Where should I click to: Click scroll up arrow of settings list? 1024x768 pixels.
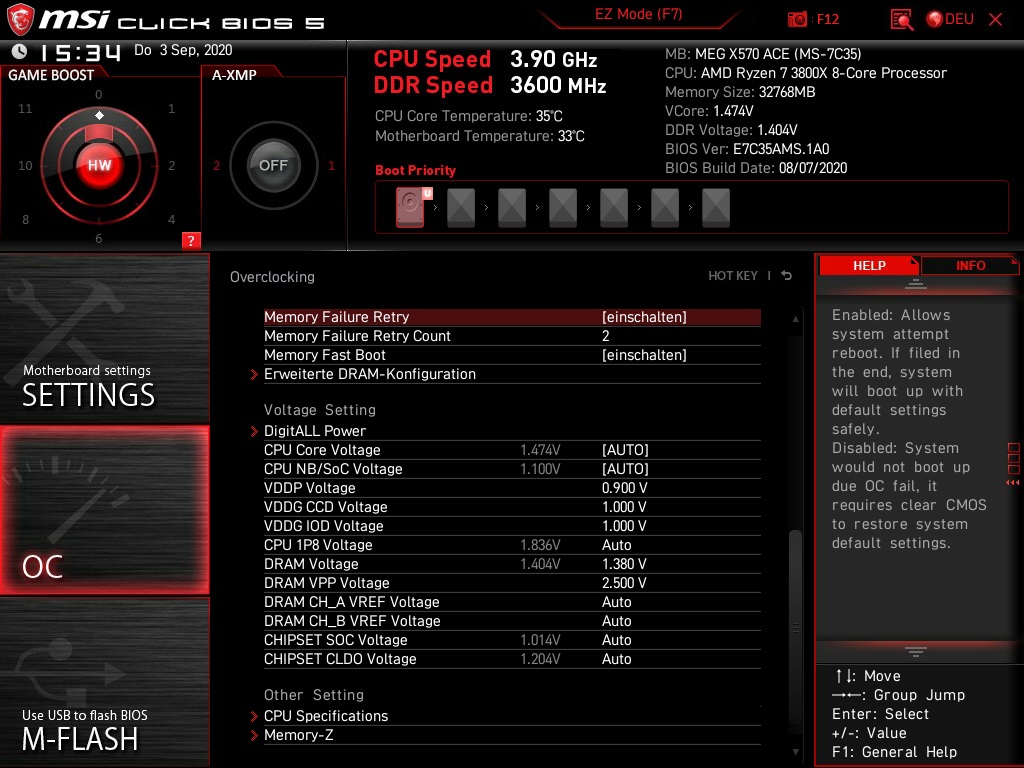pyautogui.click(x=795, y=319)
